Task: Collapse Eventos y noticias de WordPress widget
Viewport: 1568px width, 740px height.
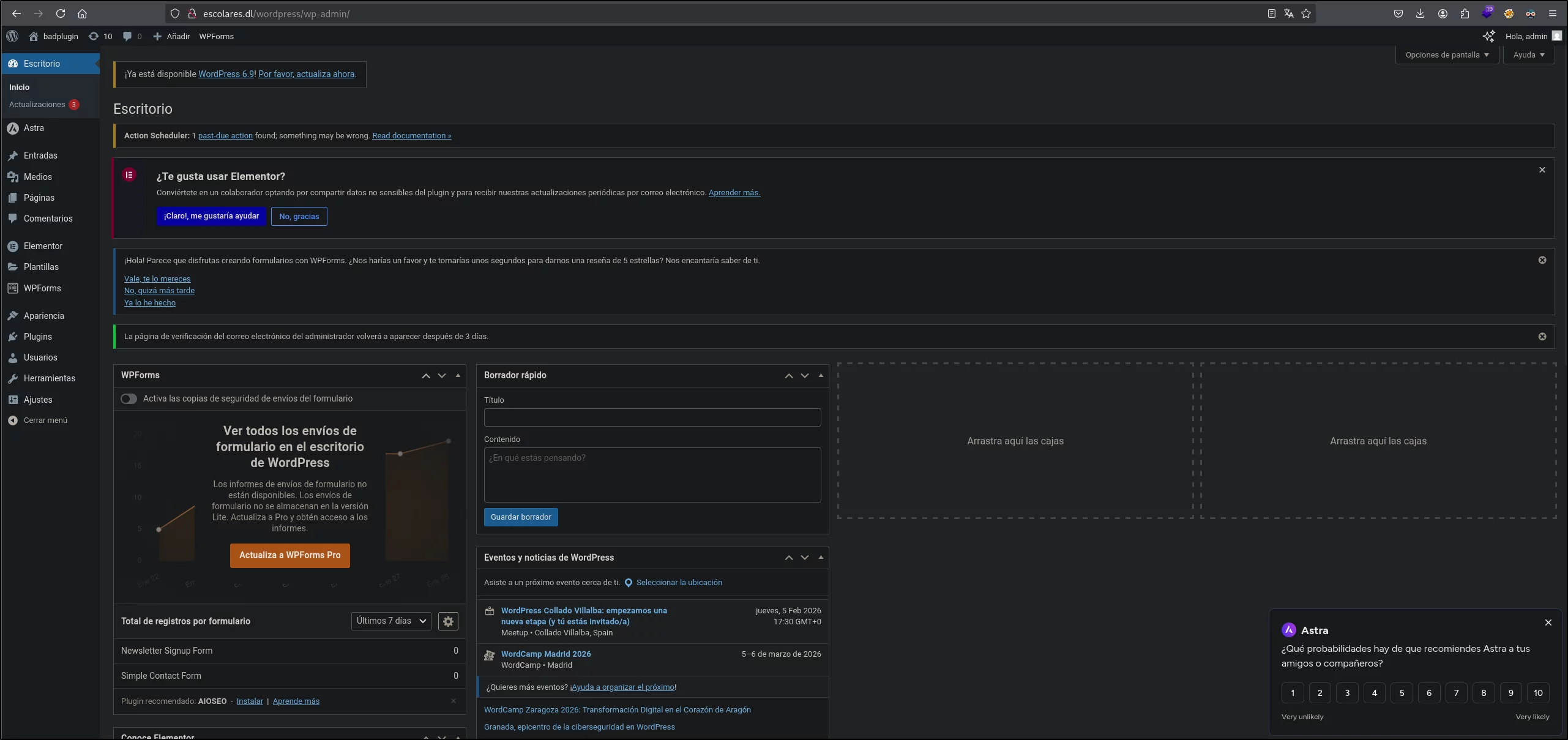Action: pos(821,558)
